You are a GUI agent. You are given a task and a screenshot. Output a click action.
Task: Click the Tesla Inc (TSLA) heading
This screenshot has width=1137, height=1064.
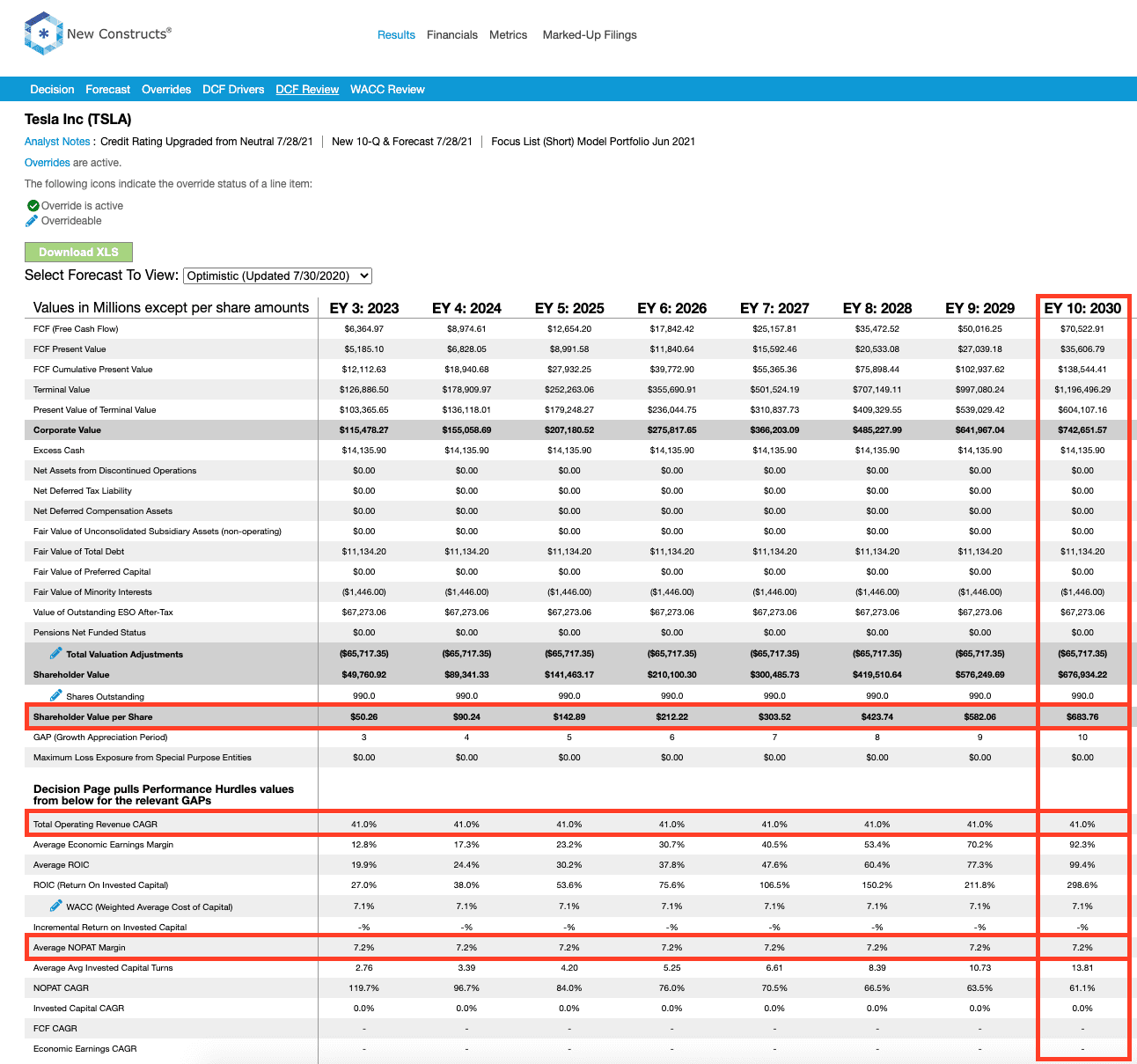click(78, 120)
